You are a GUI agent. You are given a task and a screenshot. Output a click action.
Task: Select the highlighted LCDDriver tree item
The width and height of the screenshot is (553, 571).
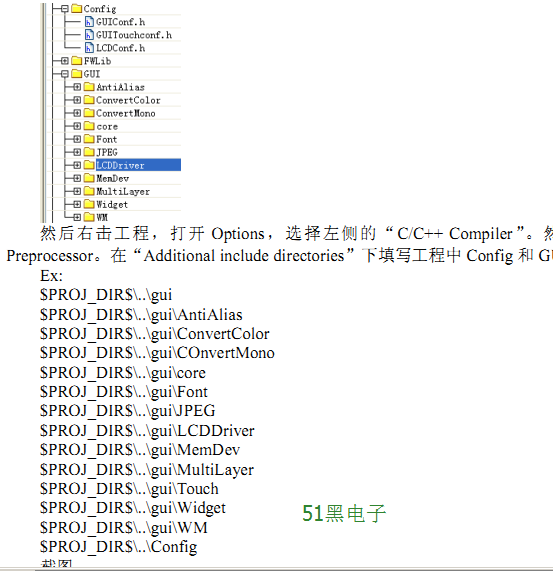coord(138,165)
